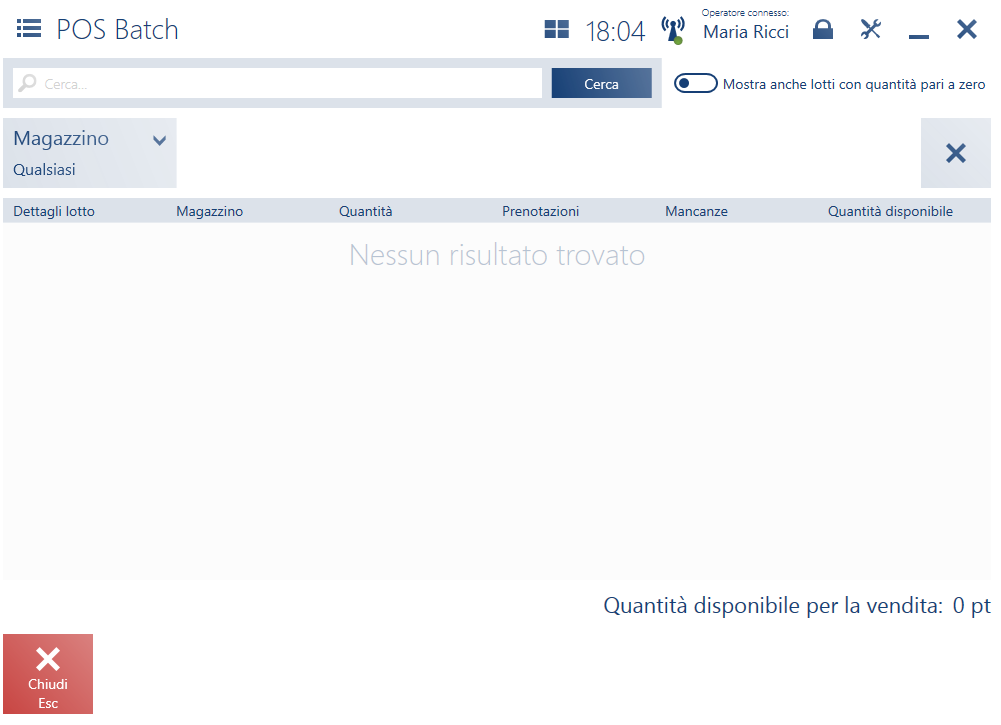The image size is (1001, 725).
Task: Check the connection status antenna icon
Action: (673, 30)
